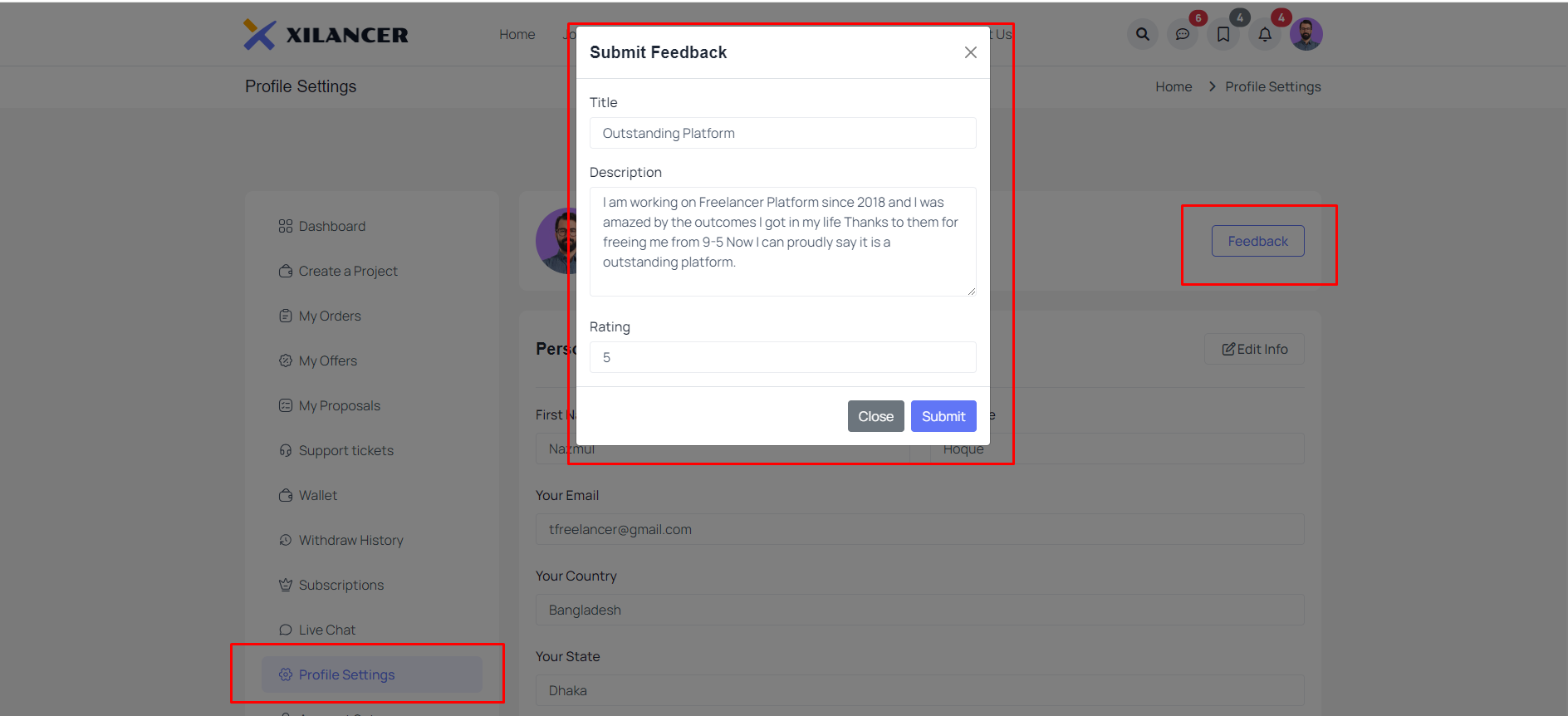Open the messages chat icon

(1183, 34)
